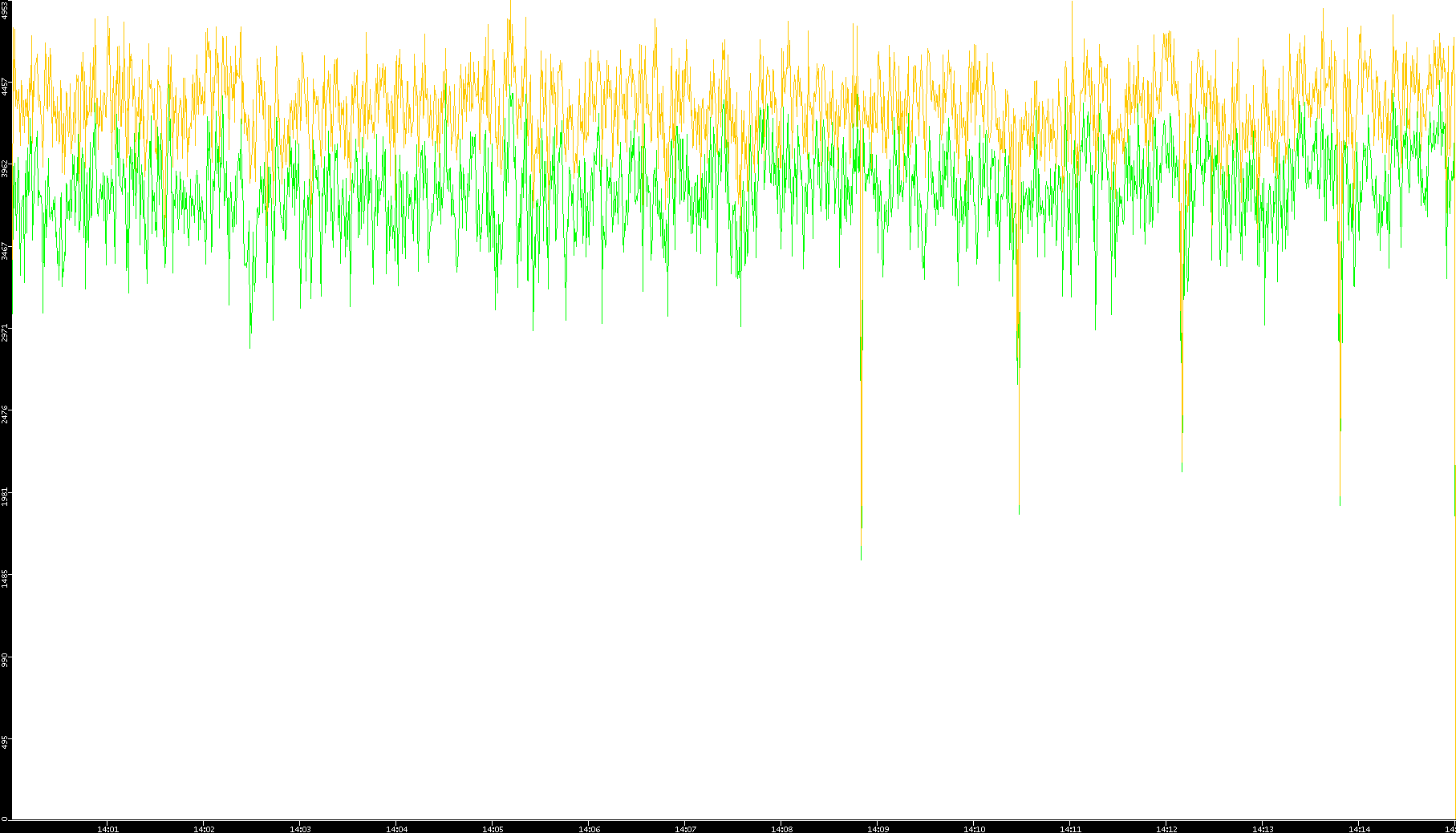Click the 2476 label on the y-axis
Screen dimensions: 1456x833
[6, 414]
